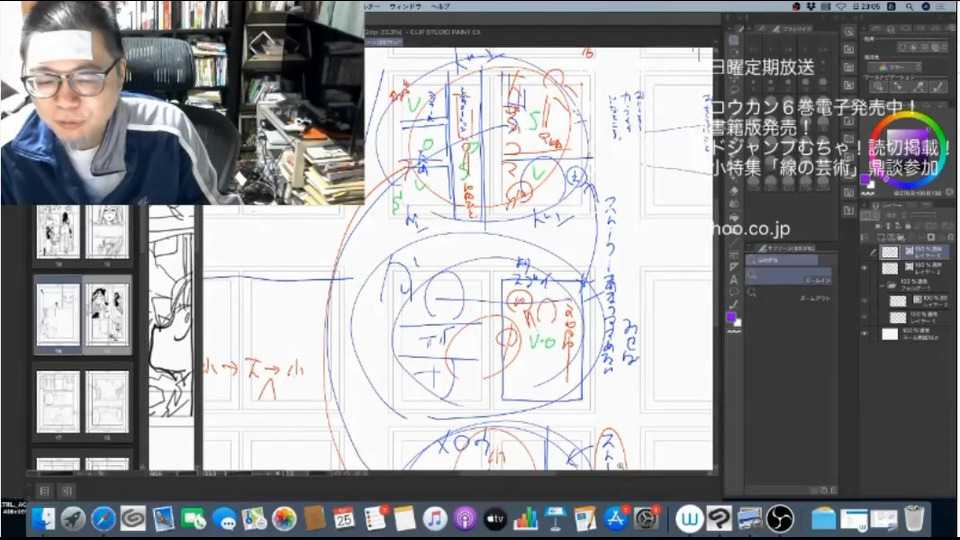Select the Ruler triangle tool icon
The height and width of the screenshot is (540, 960).
(734, 267)
